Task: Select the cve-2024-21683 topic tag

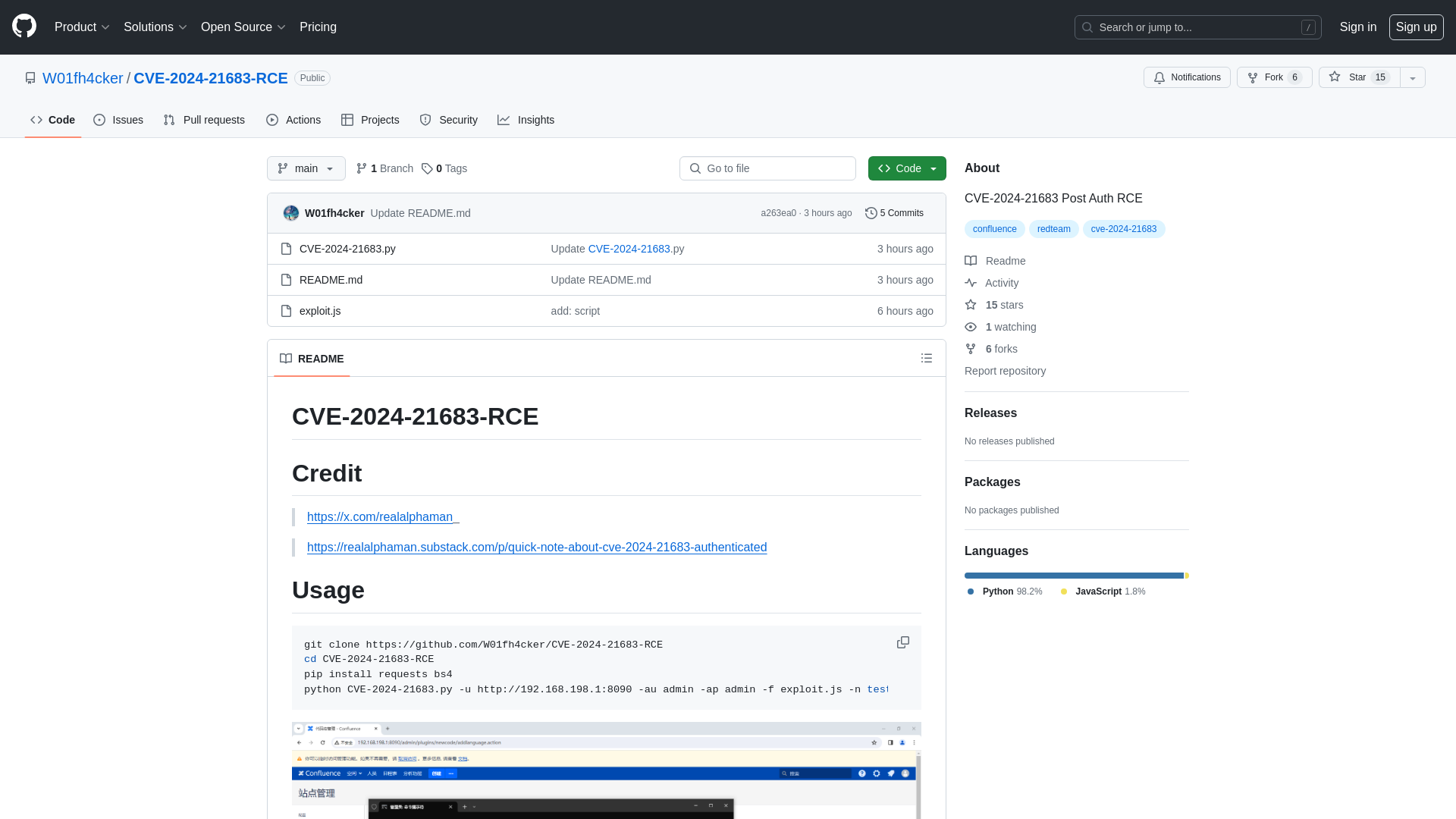Action: [x=1124, y=229]
